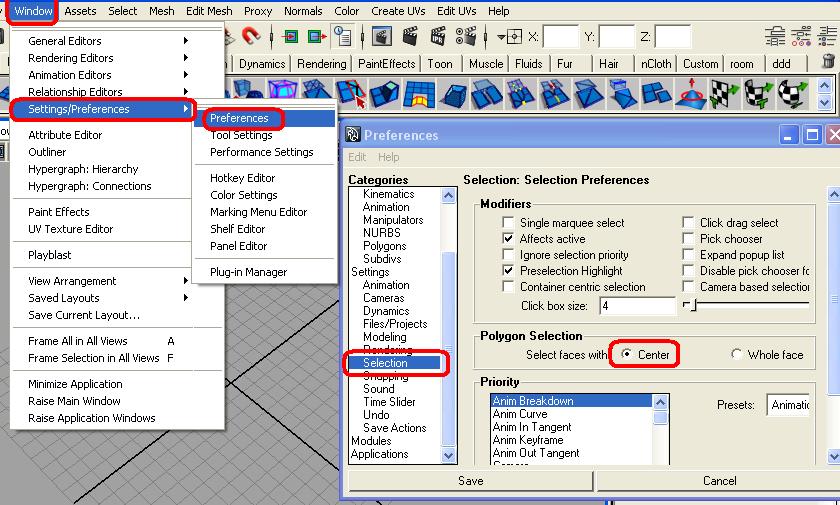Enable Container centric selection checkbox
Image resolution: width=840 pixels, height=505 pixels.
click(x=508, y=287)
